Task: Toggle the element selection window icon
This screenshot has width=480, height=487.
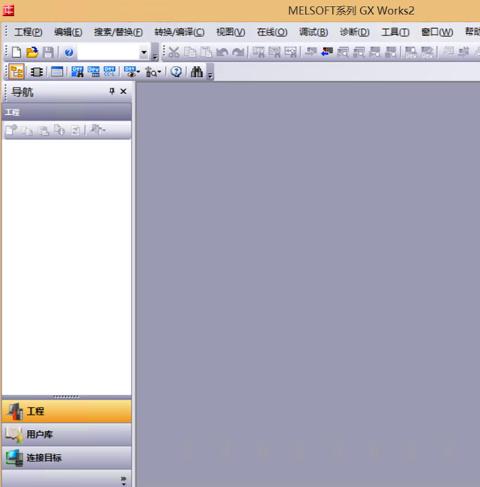Action: pyautogui.click(x=36, y=72)
